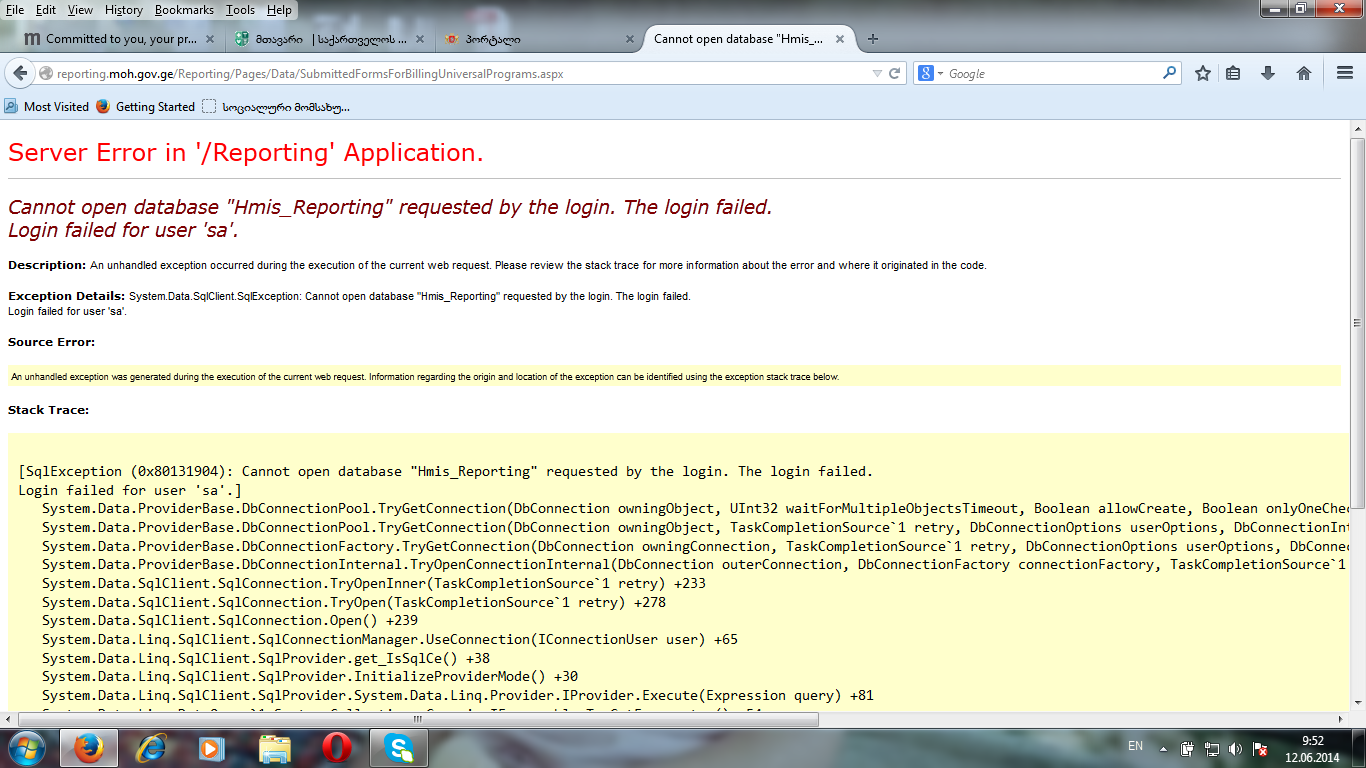Show hidden system tray icons
Image resolution: width=1366 pixels, height=768 pixels.
coord(1163,748)
